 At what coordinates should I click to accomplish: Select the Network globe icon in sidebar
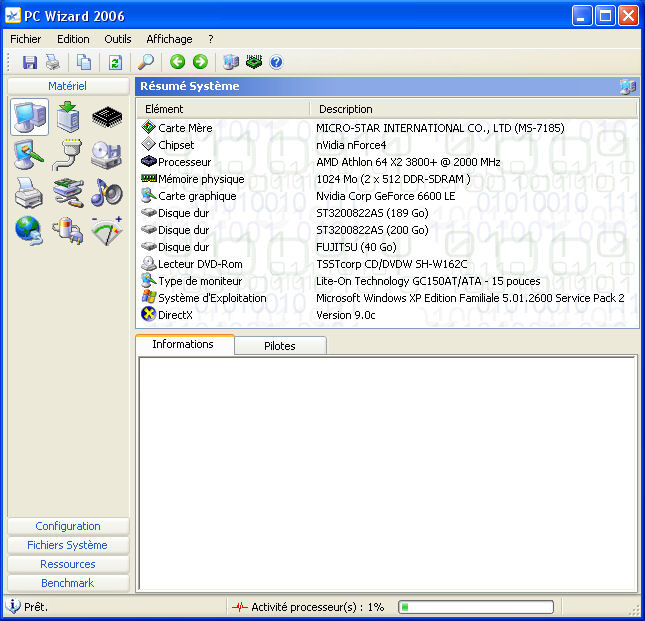29,230
